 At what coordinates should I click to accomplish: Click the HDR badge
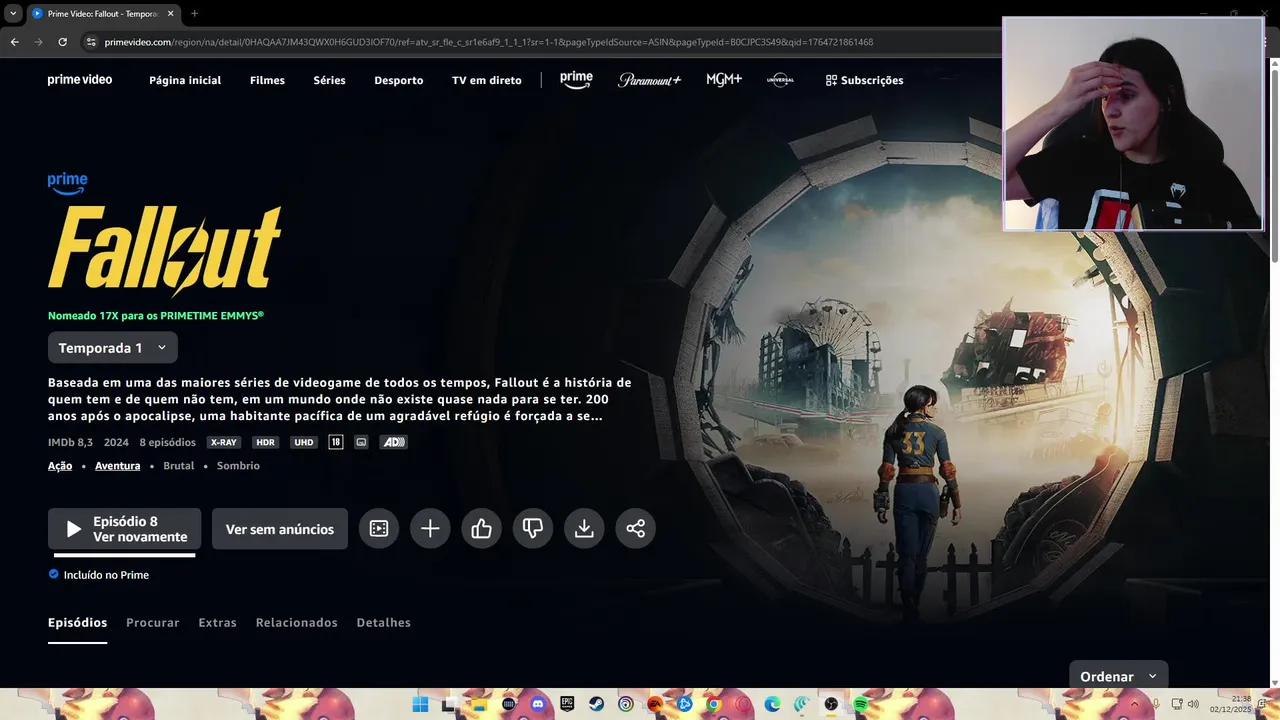[265, 442]
